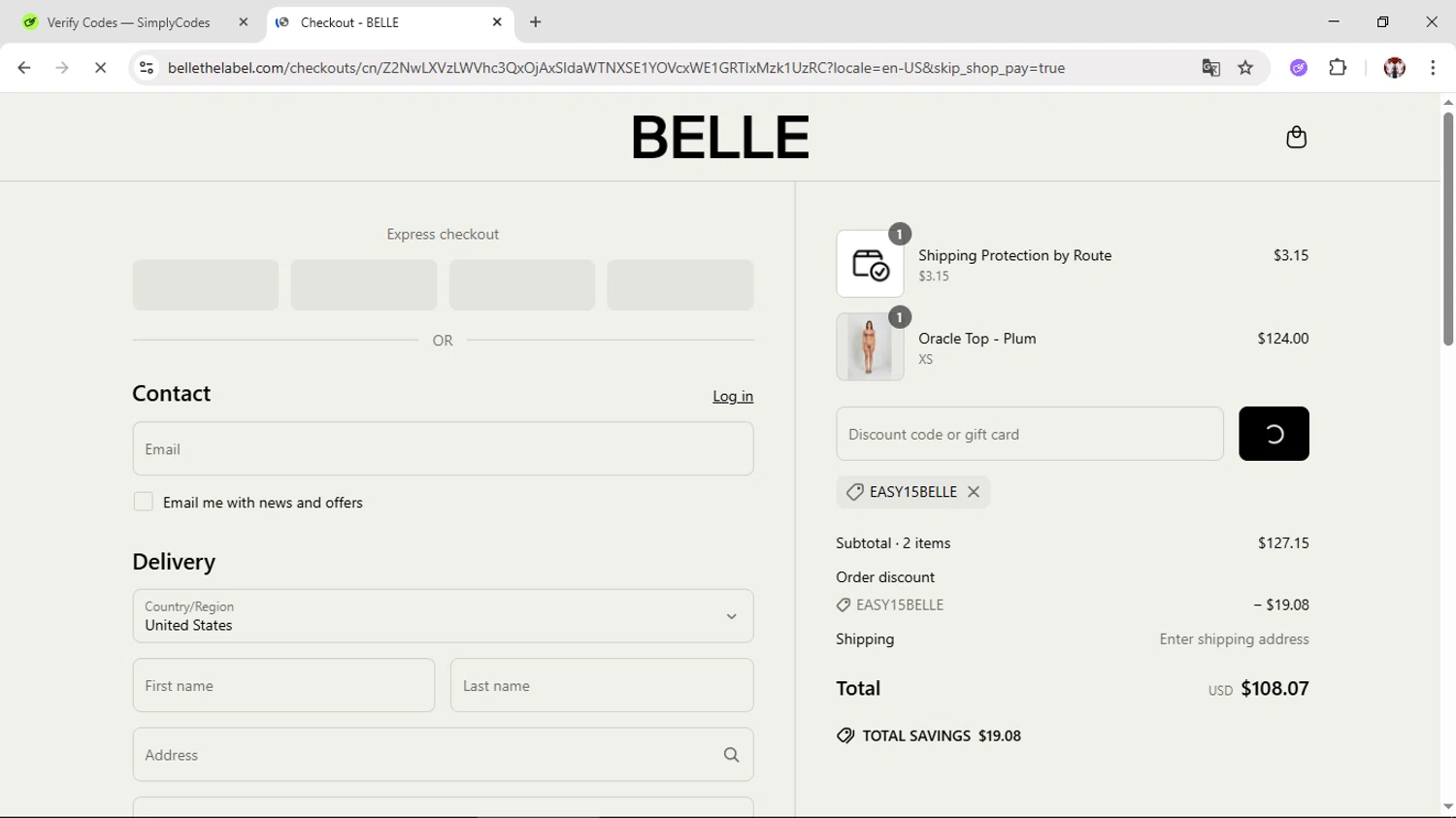Click the browser URL address text
The height and width of the screenshot is (818, 1456).
pyautogui.click(x=616, y=68)
